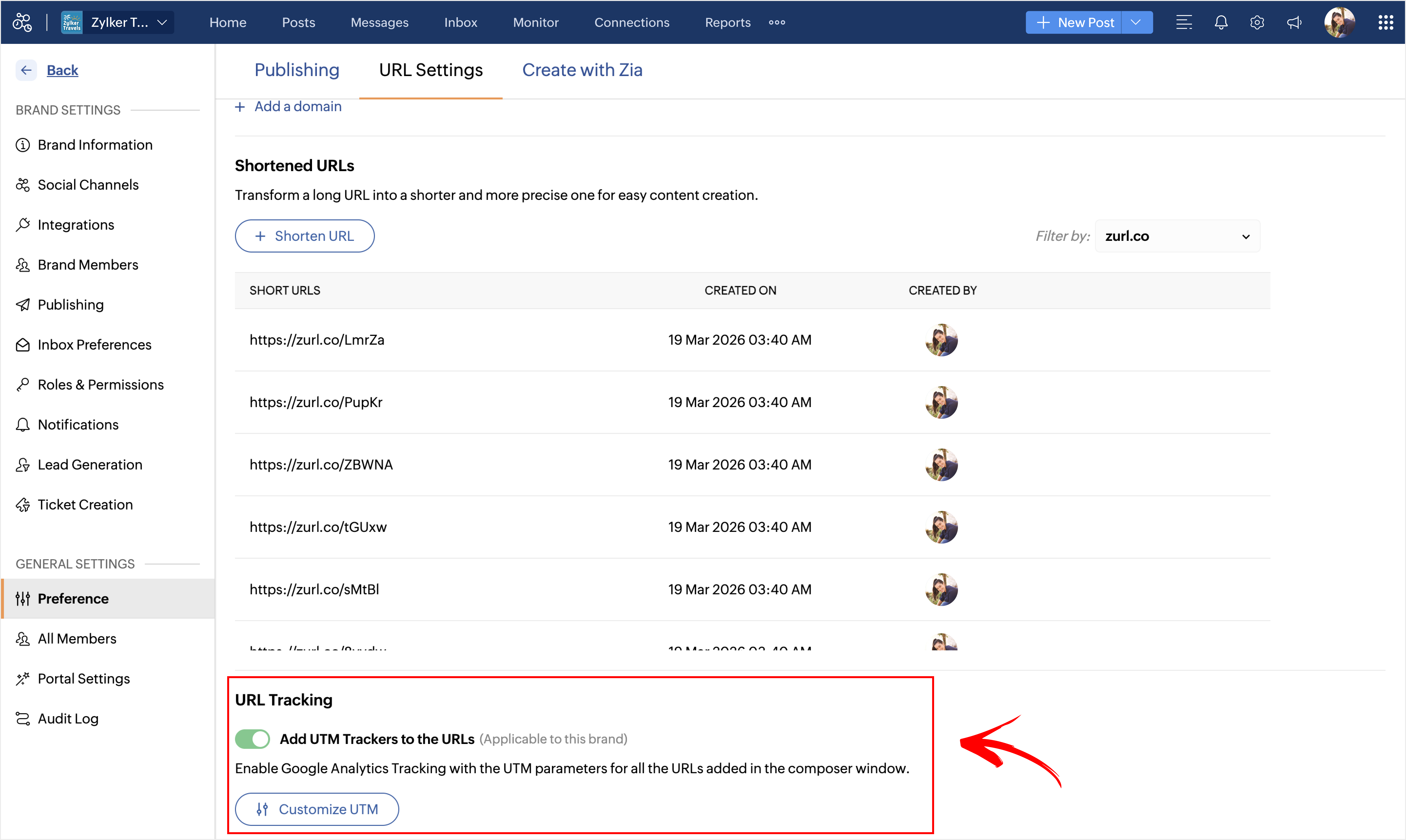Open more navigation options ellipsis
The image size is (1406, 840).
click(777, 23)
